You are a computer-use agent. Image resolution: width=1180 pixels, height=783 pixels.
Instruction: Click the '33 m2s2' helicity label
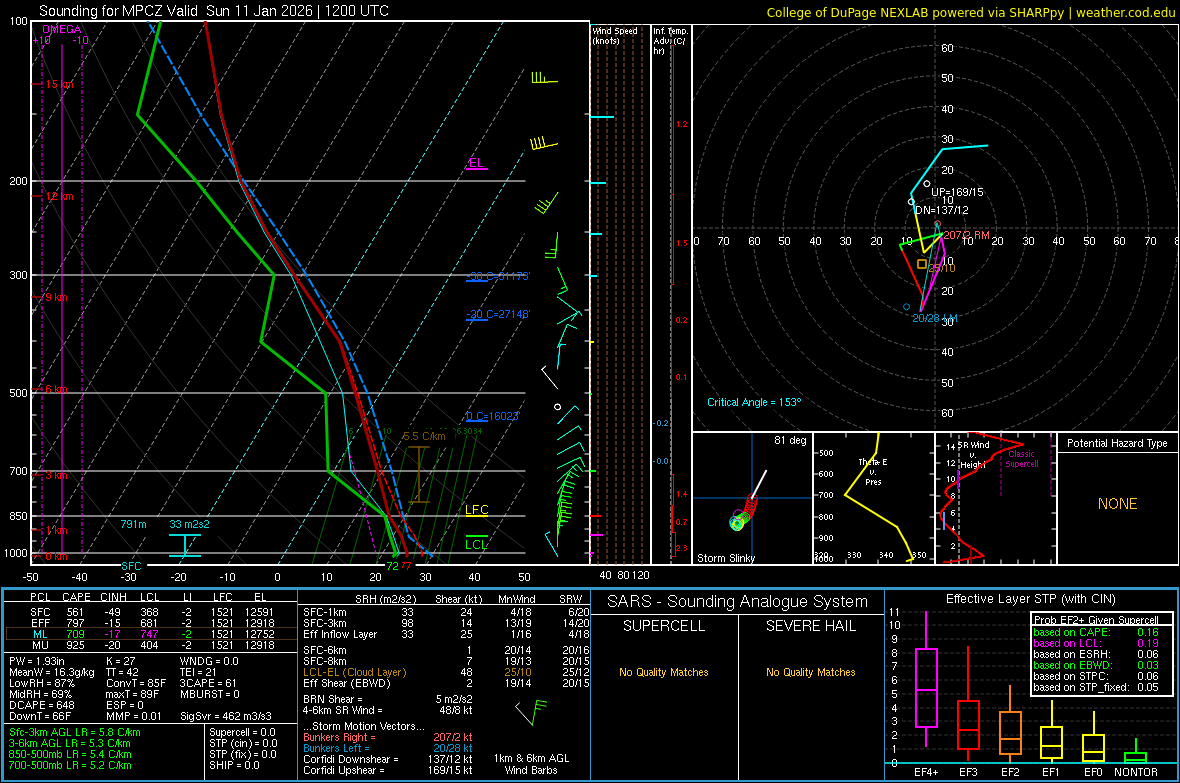[190, 524]
